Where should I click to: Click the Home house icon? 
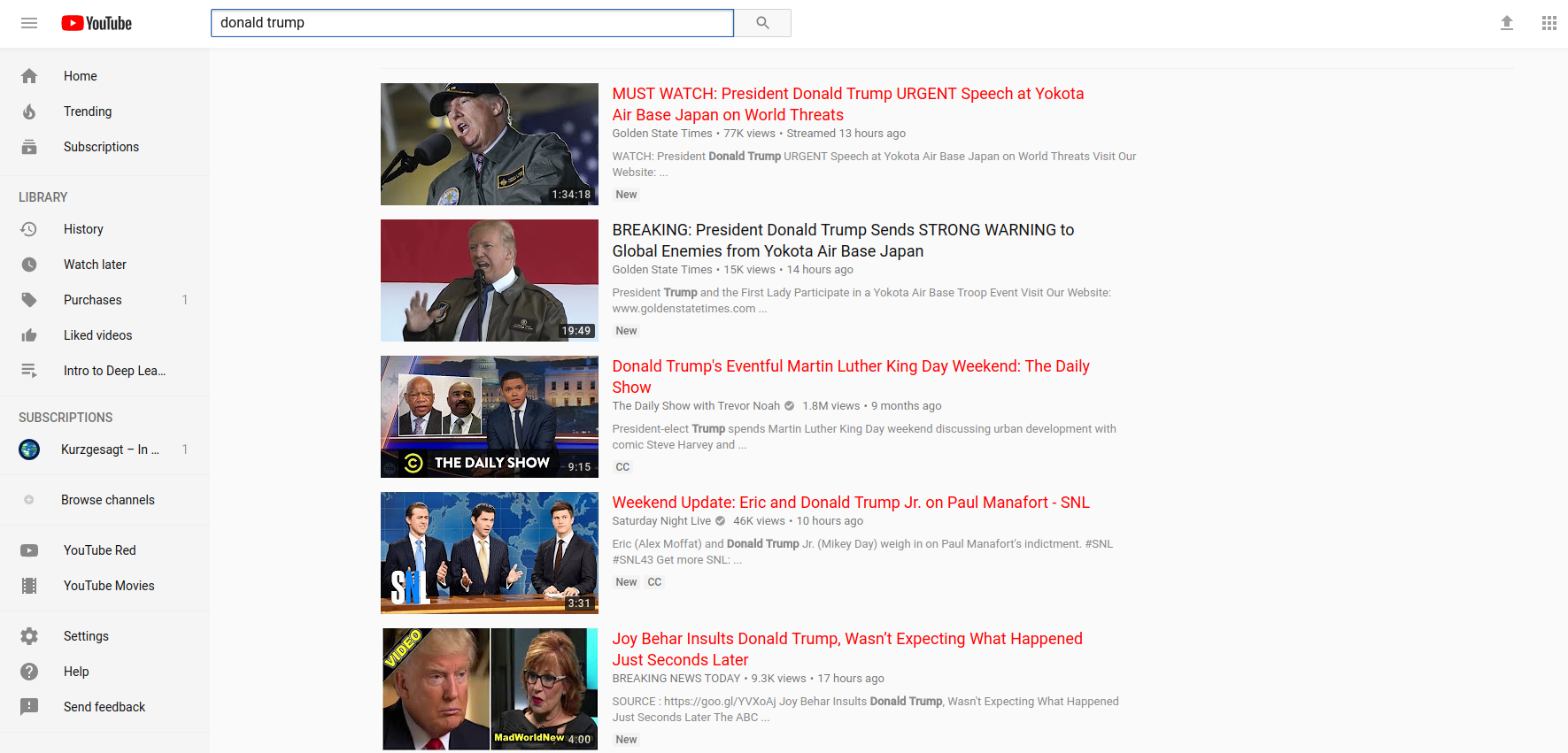pos(29,76)
